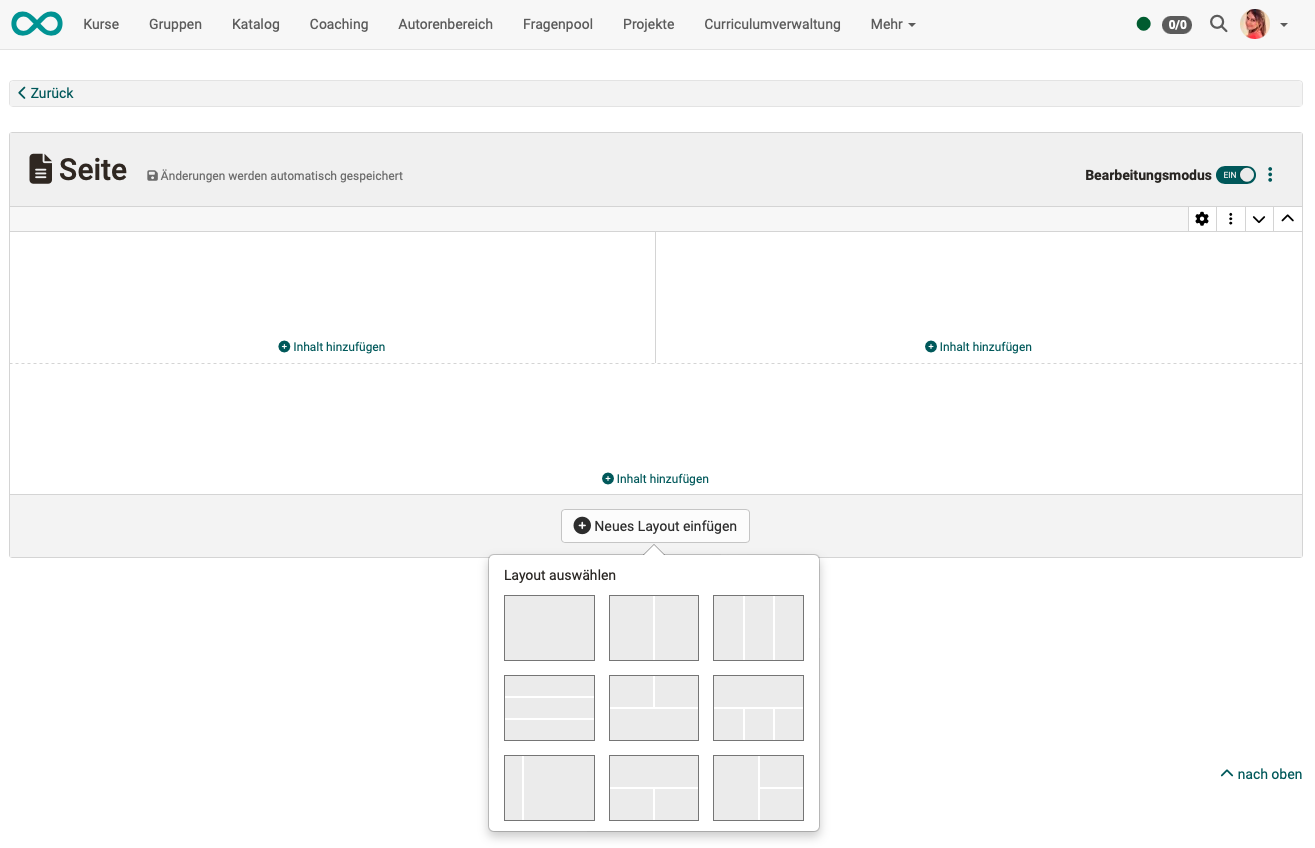The width and height of the screenshot is (1315, 848).
Task: Add content to the full-width row
Action: pos(655,478)
